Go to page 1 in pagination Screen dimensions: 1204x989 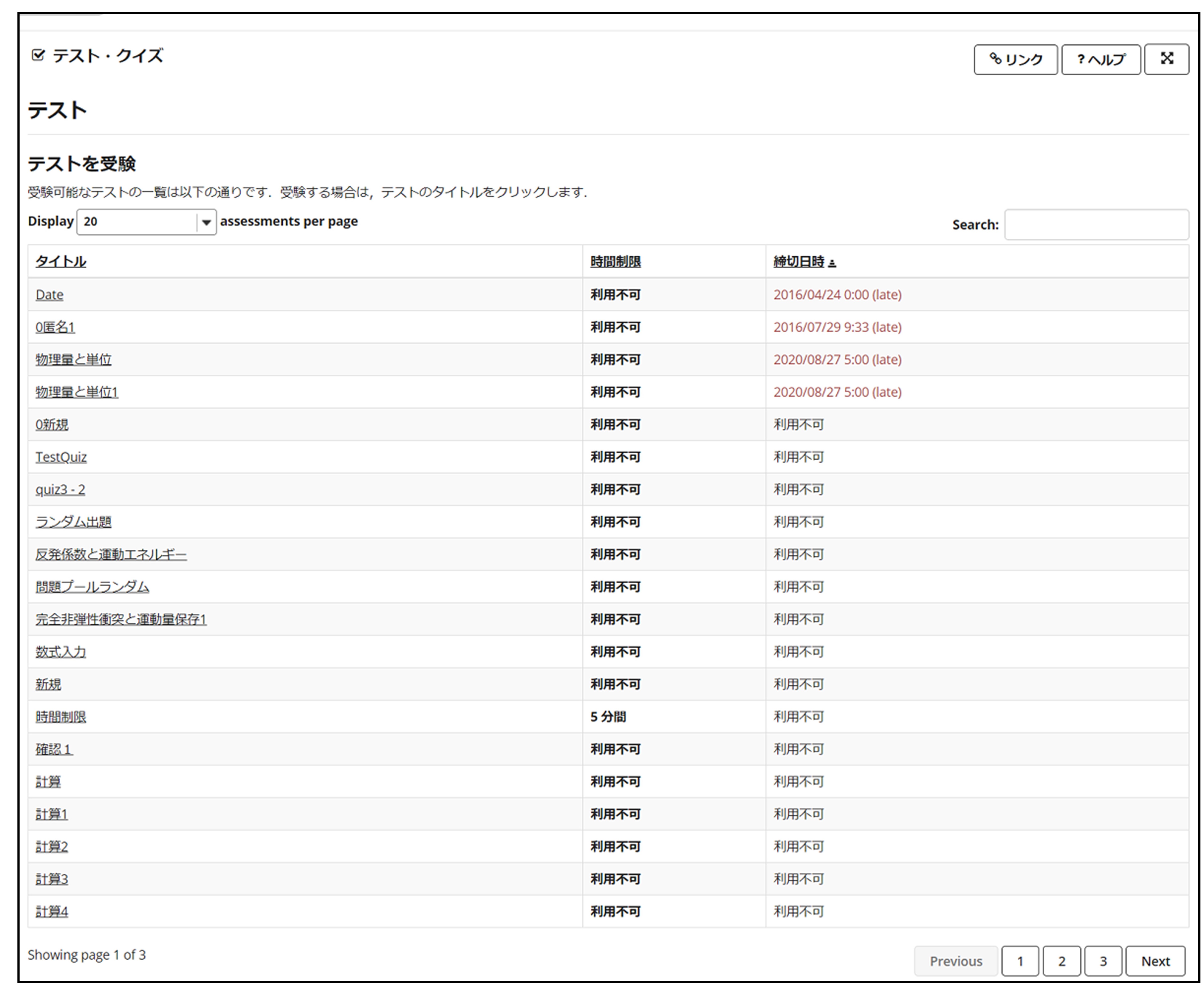tap(1020, 961)
